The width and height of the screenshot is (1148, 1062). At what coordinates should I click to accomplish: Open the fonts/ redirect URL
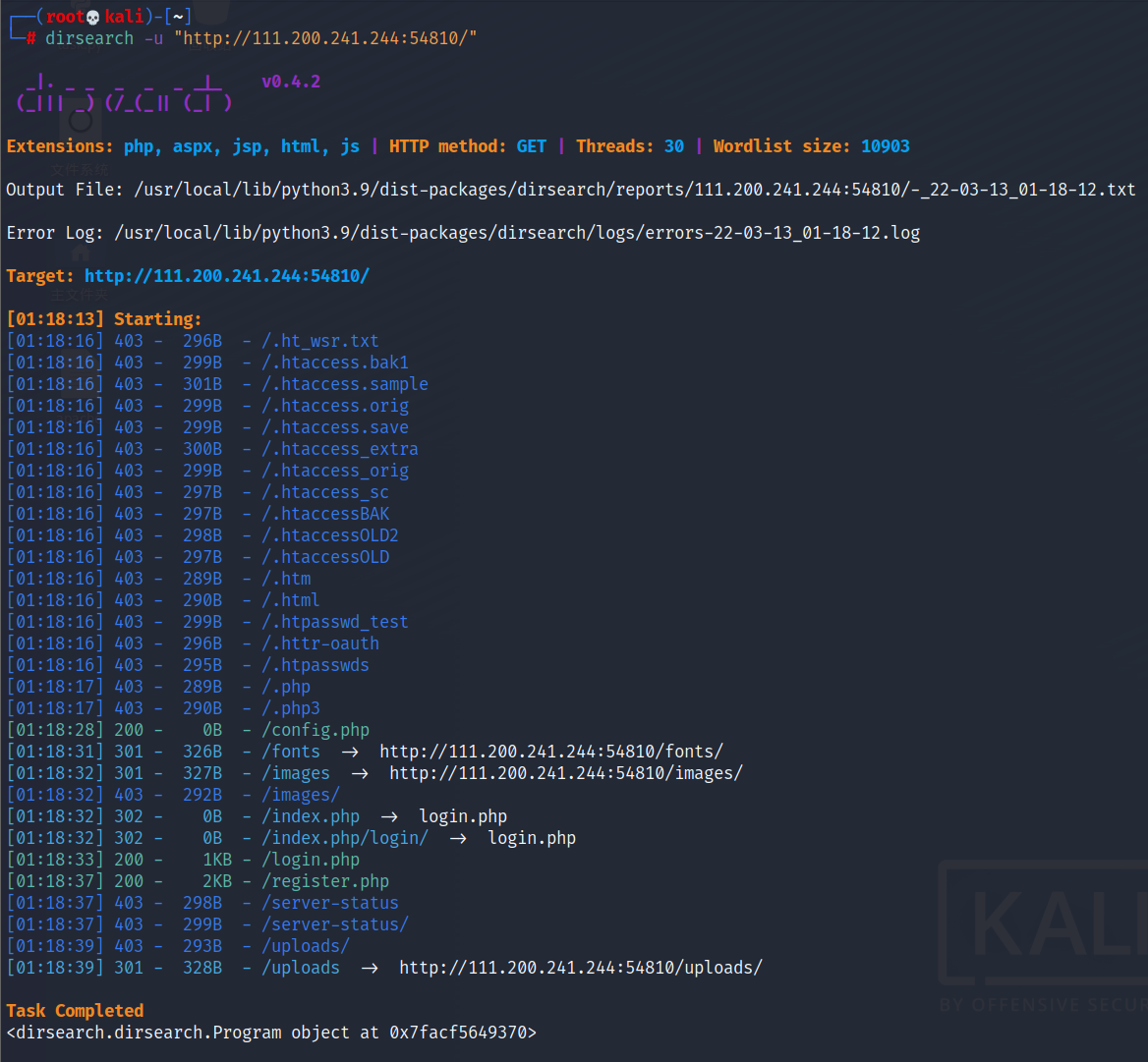[551, 751]
